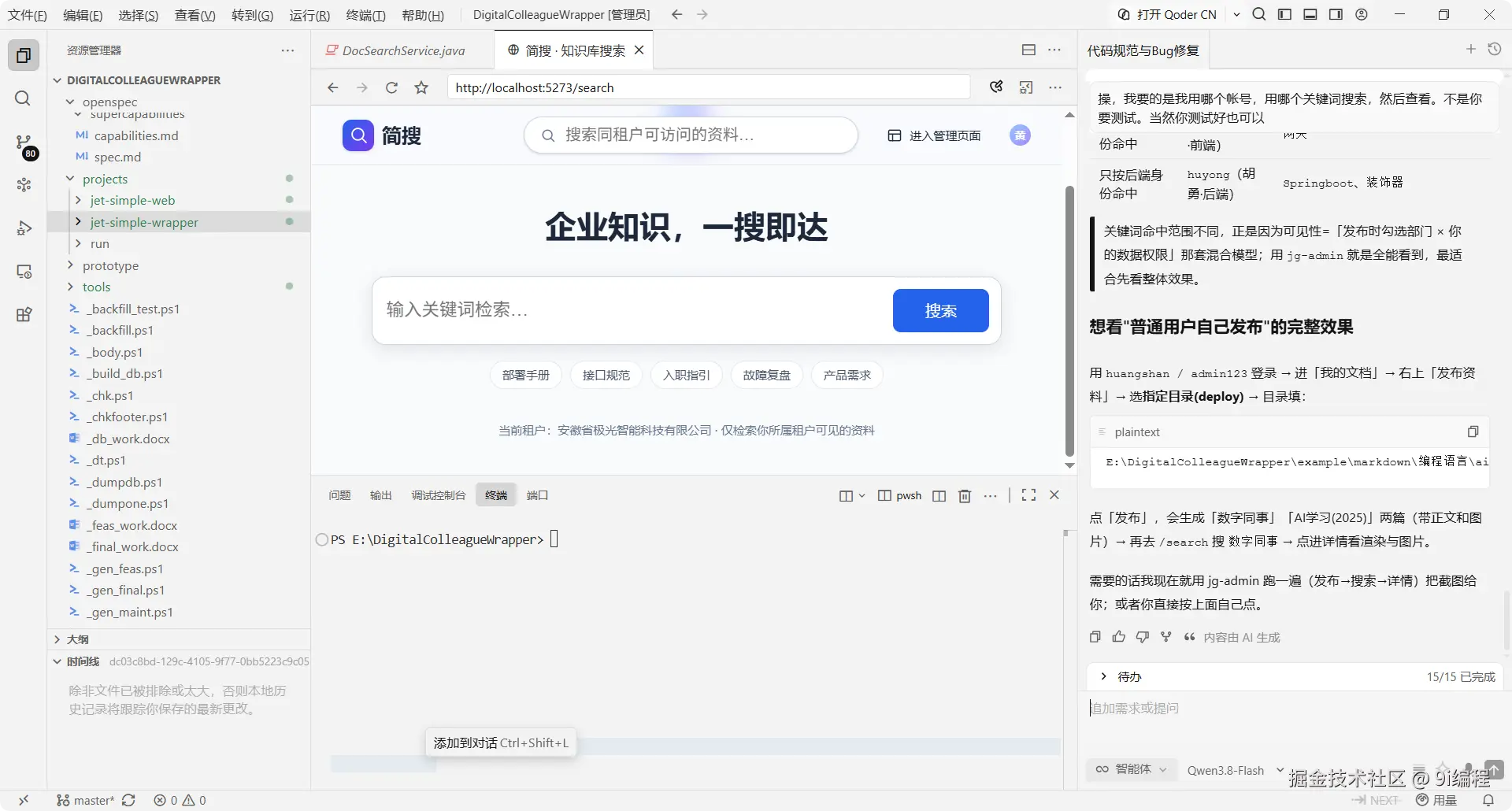1512x811 pixels.
Task: Open the 运行(R) menu
Action: click(309, 15)
